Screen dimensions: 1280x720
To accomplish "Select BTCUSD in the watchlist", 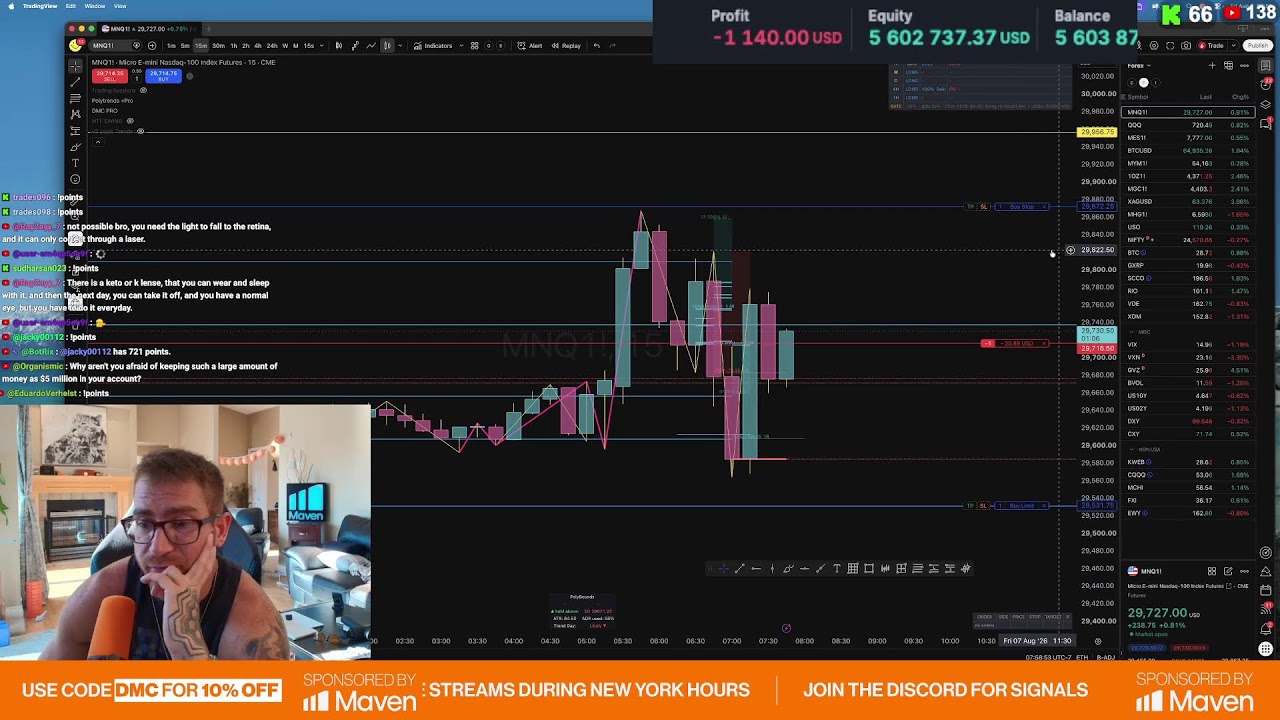I will [x=1187, y=150].
